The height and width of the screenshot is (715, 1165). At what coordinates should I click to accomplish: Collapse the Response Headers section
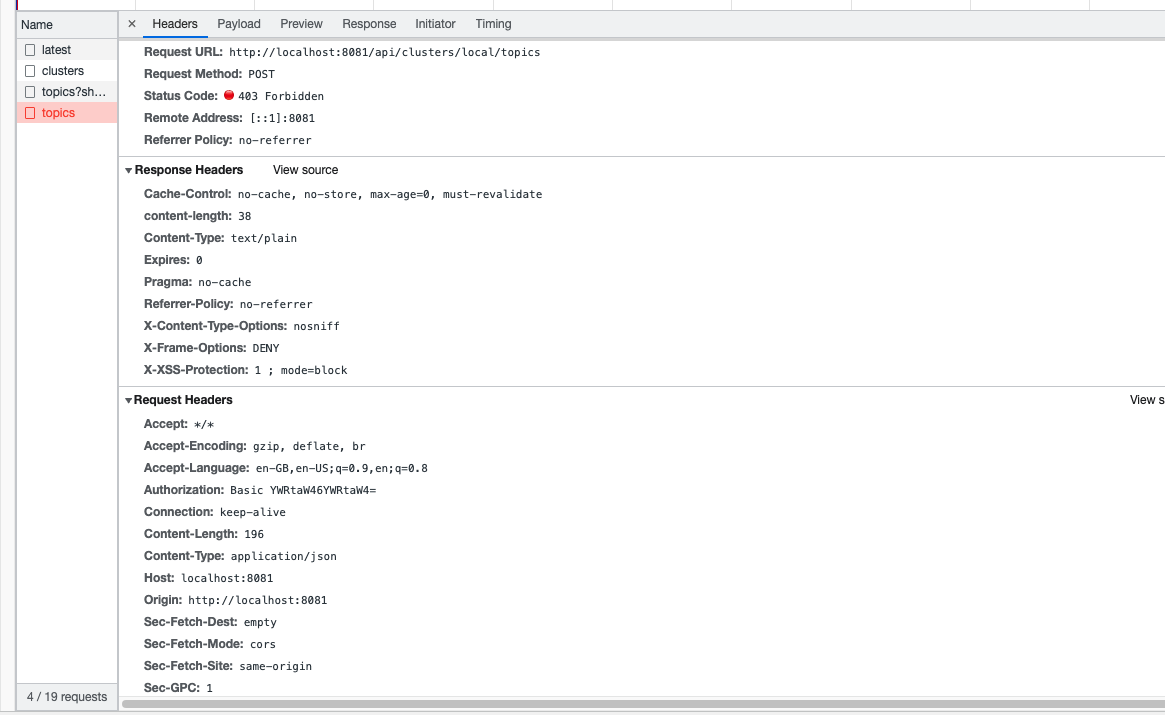tap(128, 169)
